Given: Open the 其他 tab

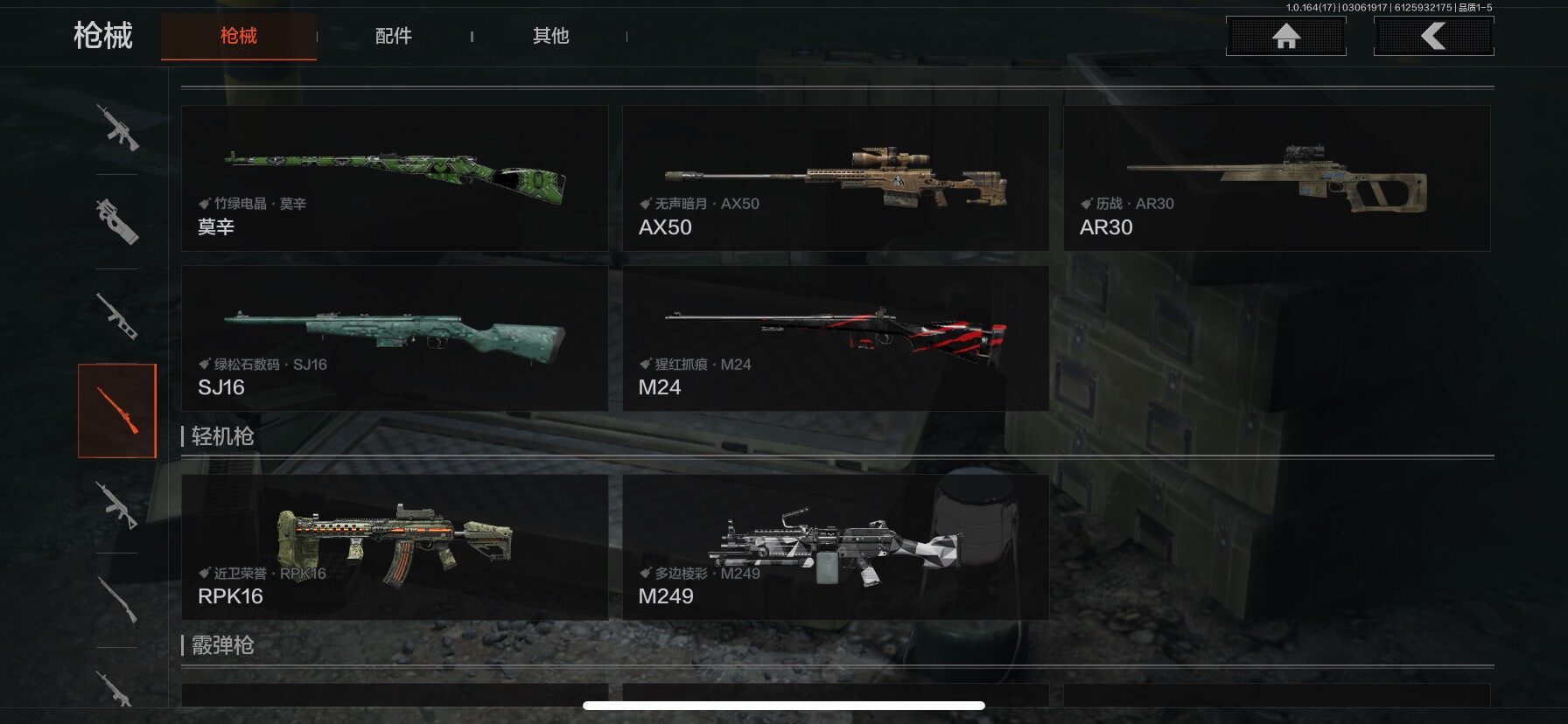Looking at the screenshot, I should click(x=550, y=36).
